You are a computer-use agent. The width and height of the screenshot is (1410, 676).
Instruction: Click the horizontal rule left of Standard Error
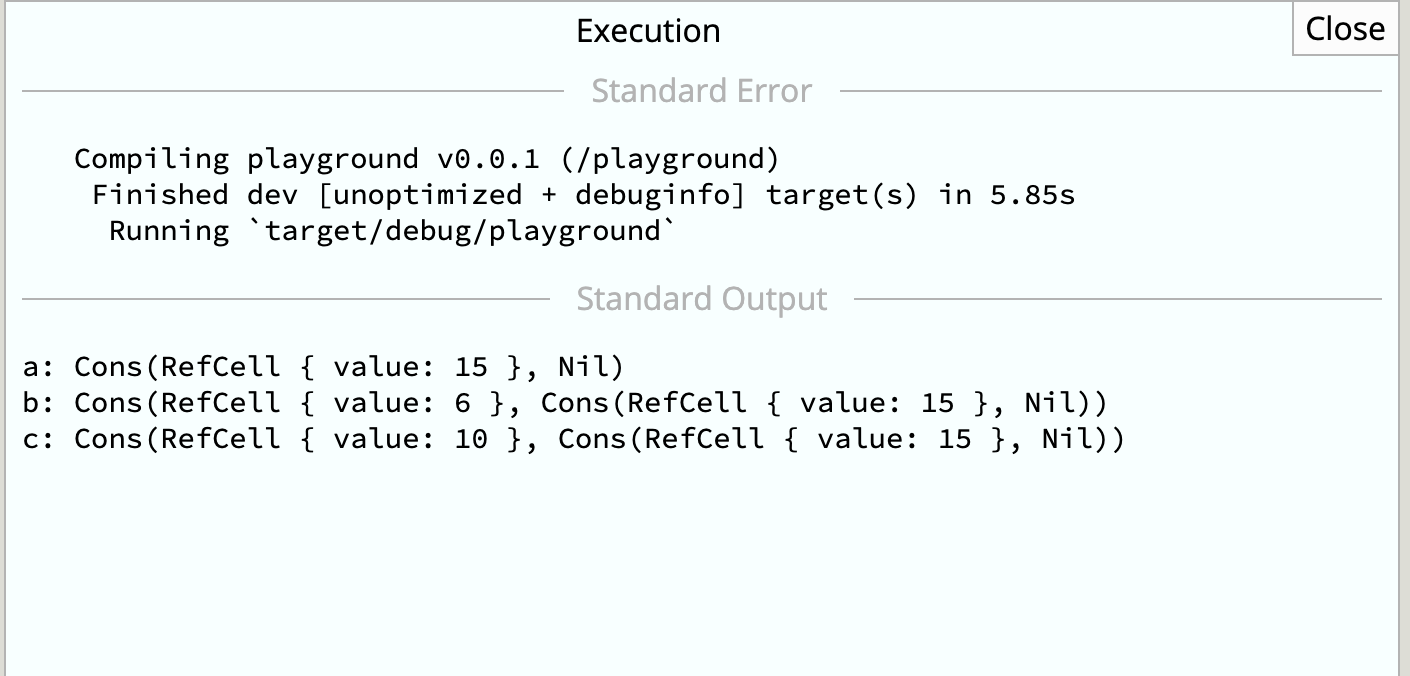click(x=292, y=91)
